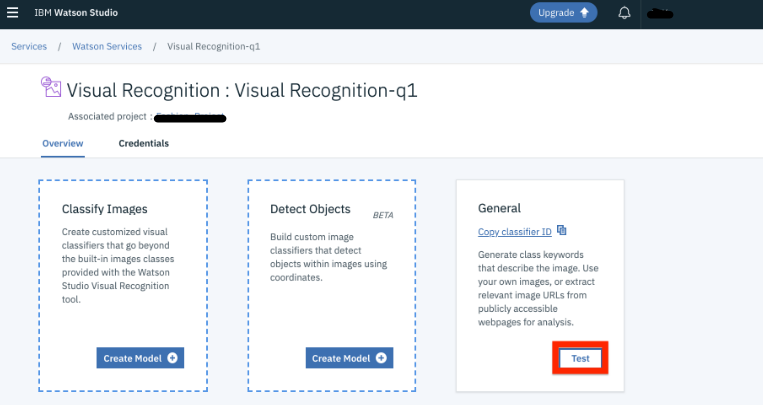Click the copy classifier ID icon

pyautogui.click(x=562, y=230)
